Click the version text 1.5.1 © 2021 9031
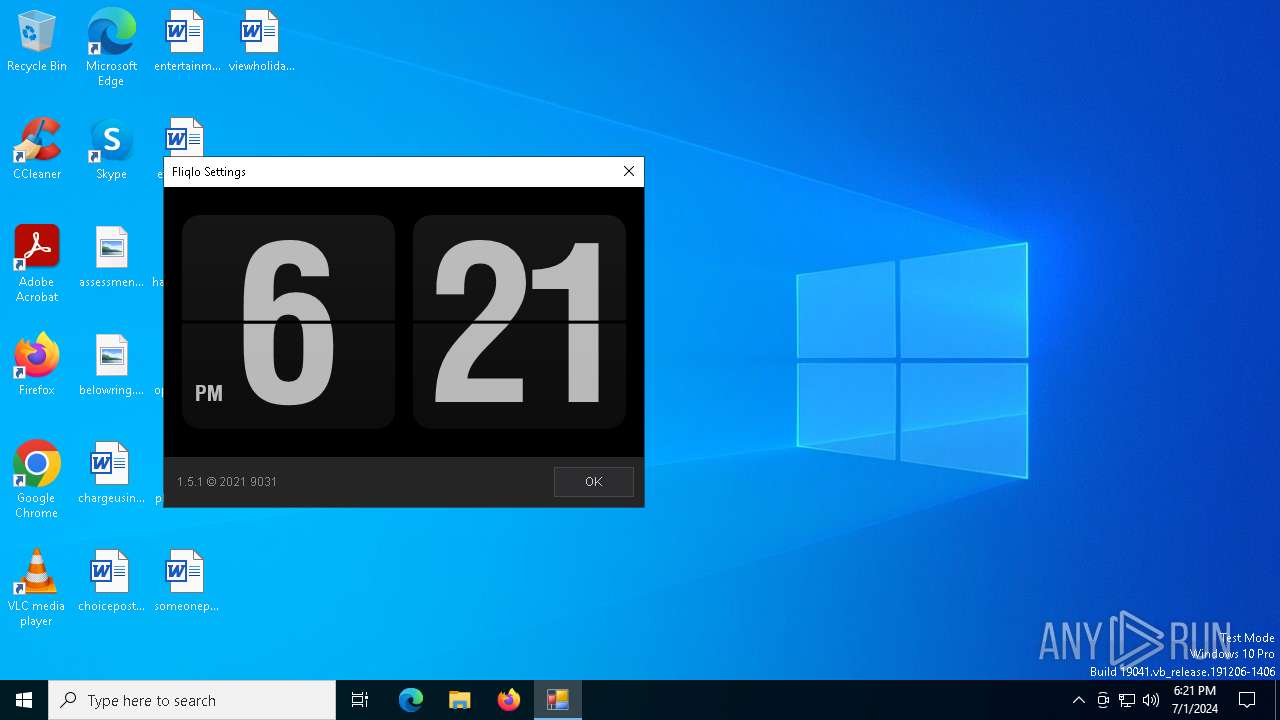This screenshot has width=1280, height=720. point(227,482)
